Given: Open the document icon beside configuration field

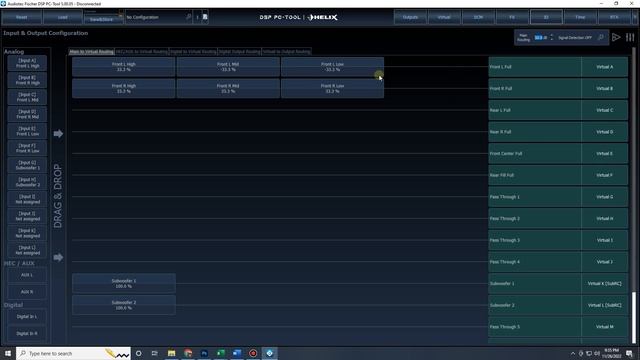Looking at the screenshot, I should pos(205,17).
